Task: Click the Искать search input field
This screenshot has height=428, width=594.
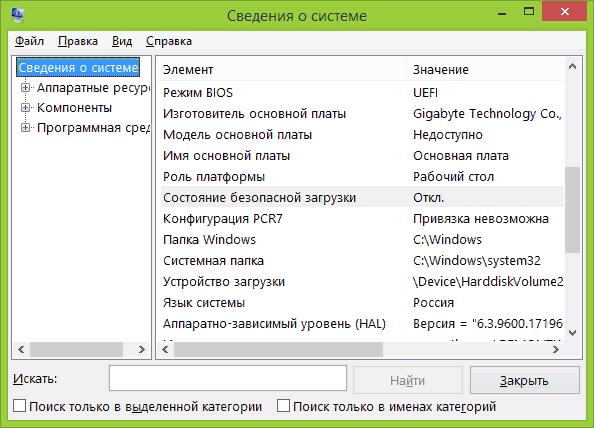Action: tap(228, 378)
